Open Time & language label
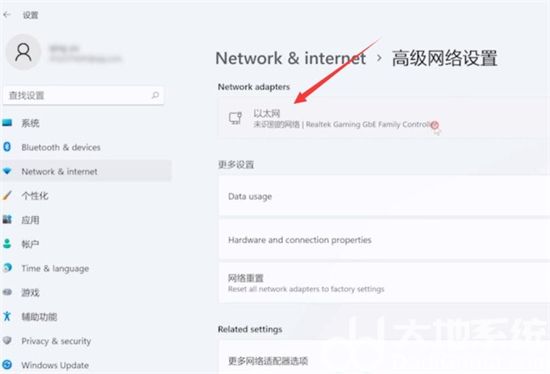Image resolution: width=550 pixels, height=374 pixels. click(55, 269)
